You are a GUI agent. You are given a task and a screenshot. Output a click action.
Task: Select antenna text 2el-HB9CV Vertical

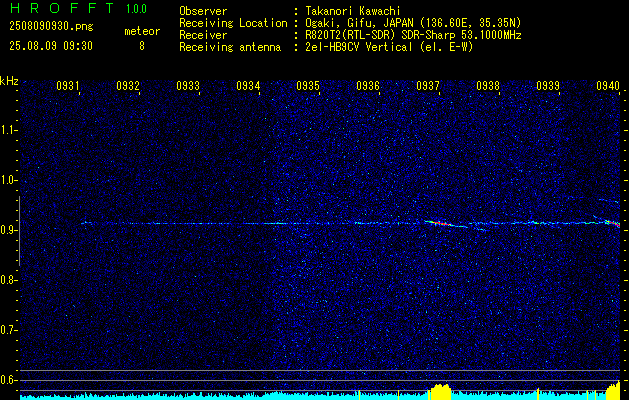(359, 47)
